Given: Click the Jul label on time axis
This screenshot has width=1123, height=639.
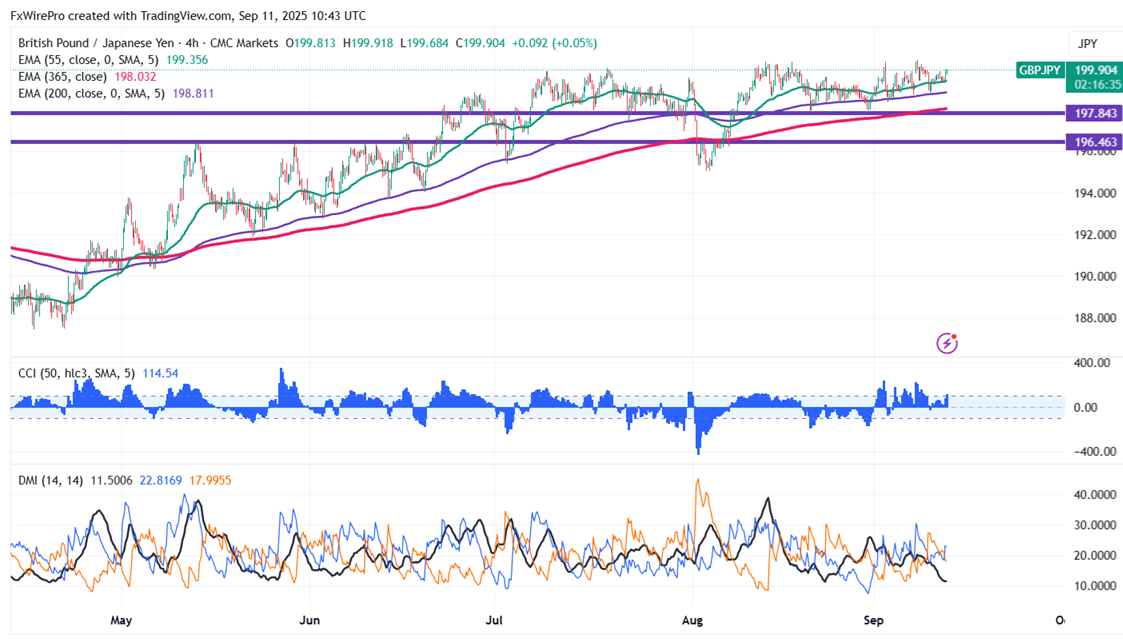Looking at the screenshot, I should pos(494,620).
